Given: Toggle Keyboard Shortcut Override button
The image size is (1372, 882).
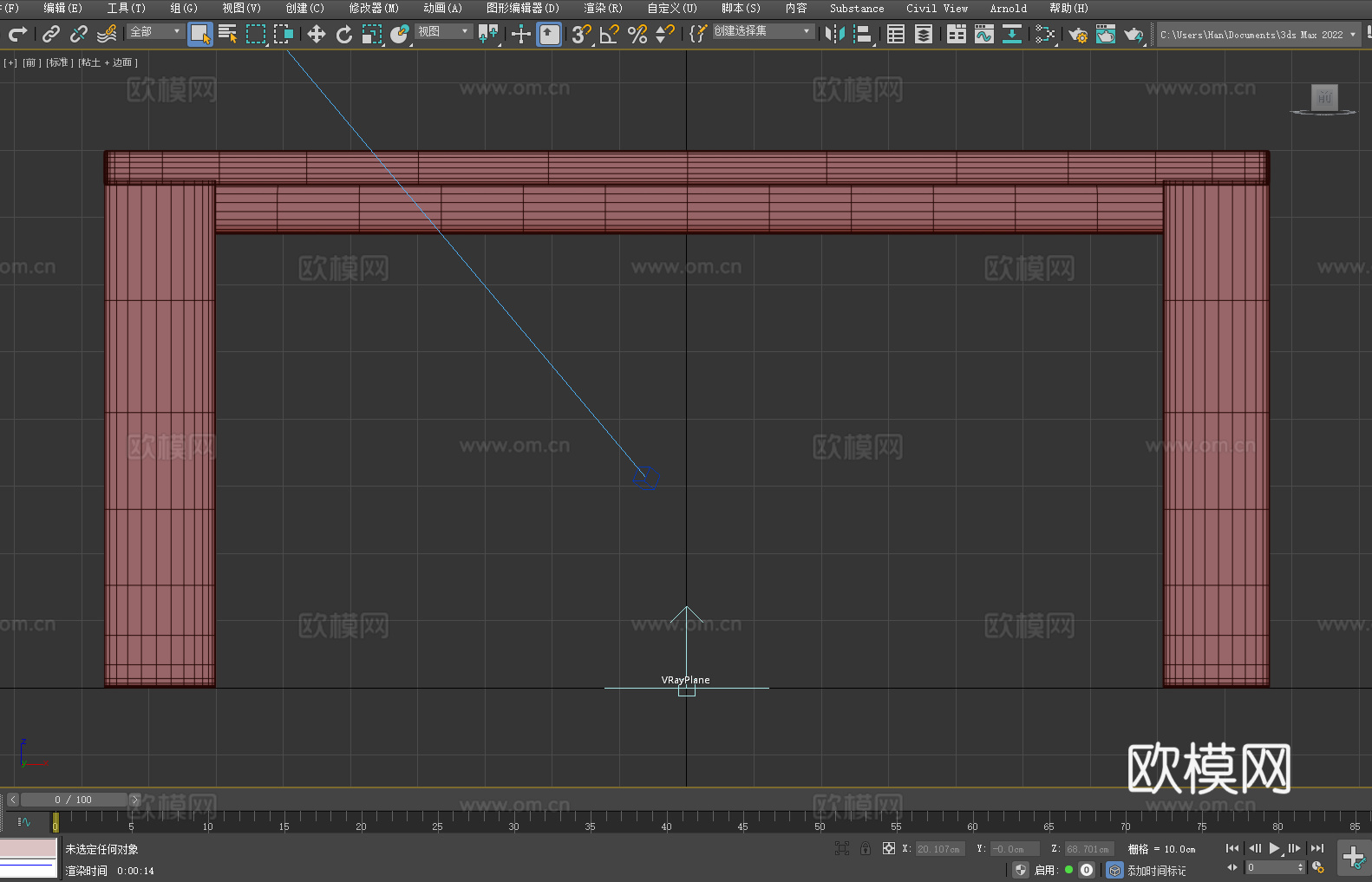Looking at the screenshot, I should pos(549,34).
